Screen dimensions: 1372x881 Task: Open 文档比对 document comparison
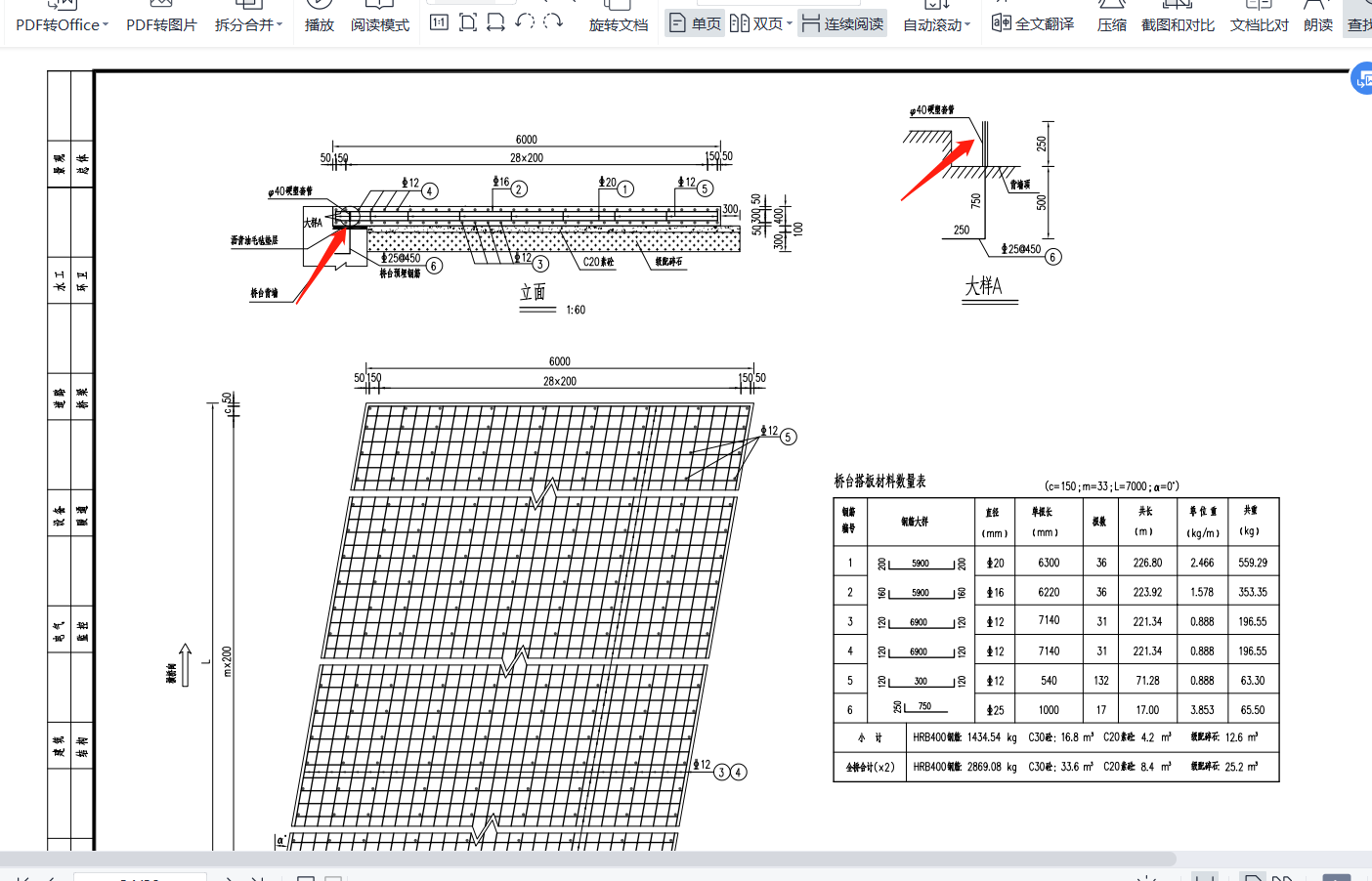coord(1260,24)
